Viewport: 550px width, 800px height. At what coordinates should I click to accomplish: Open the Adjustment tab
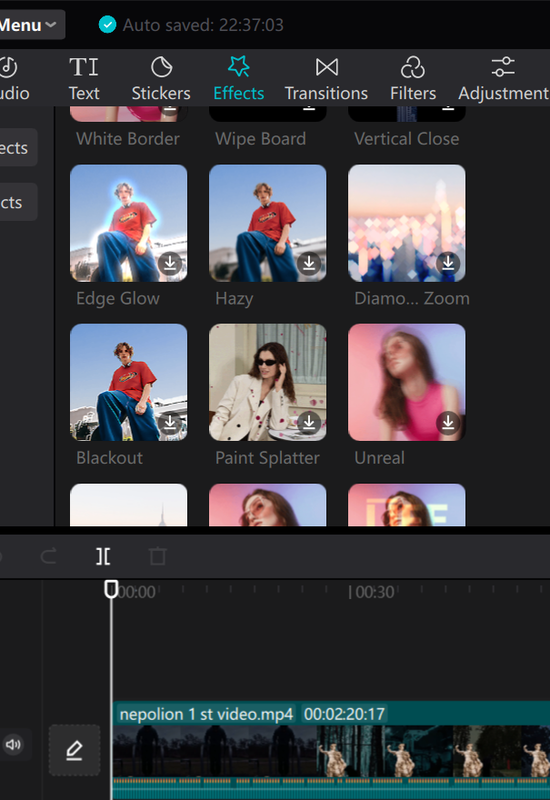click(504, 79)
